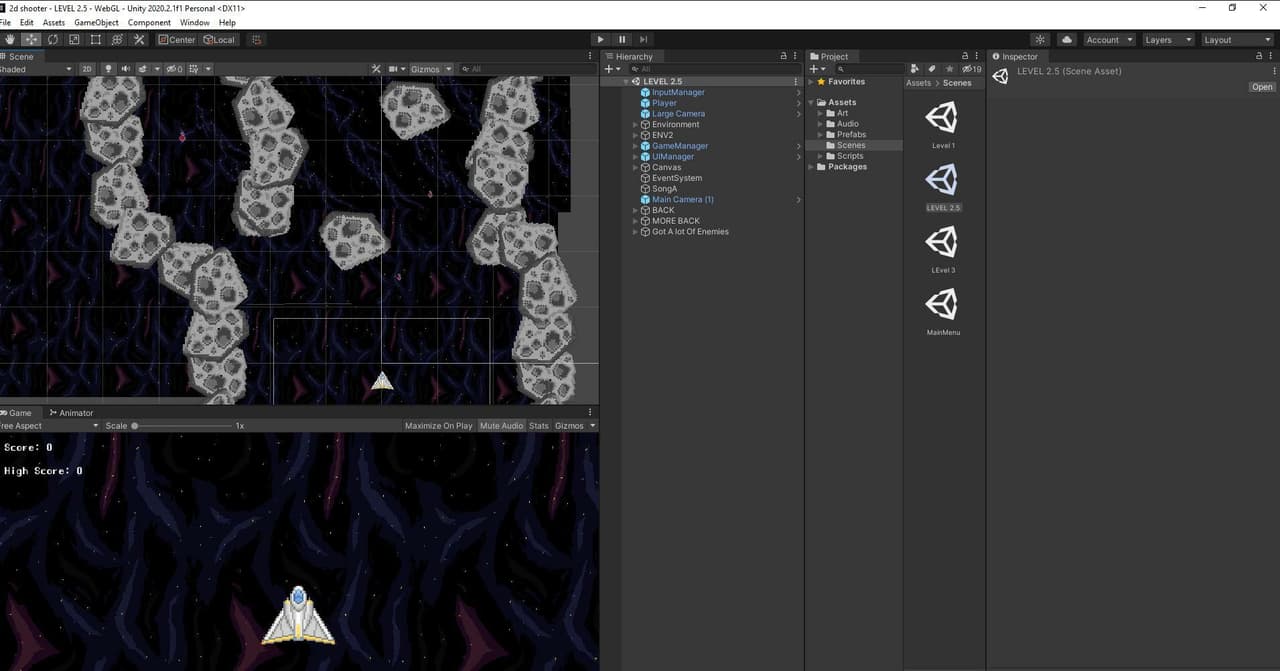Open Collab services sun icon
This screenshot has width=1280, height=671.
click(1040, 40)
